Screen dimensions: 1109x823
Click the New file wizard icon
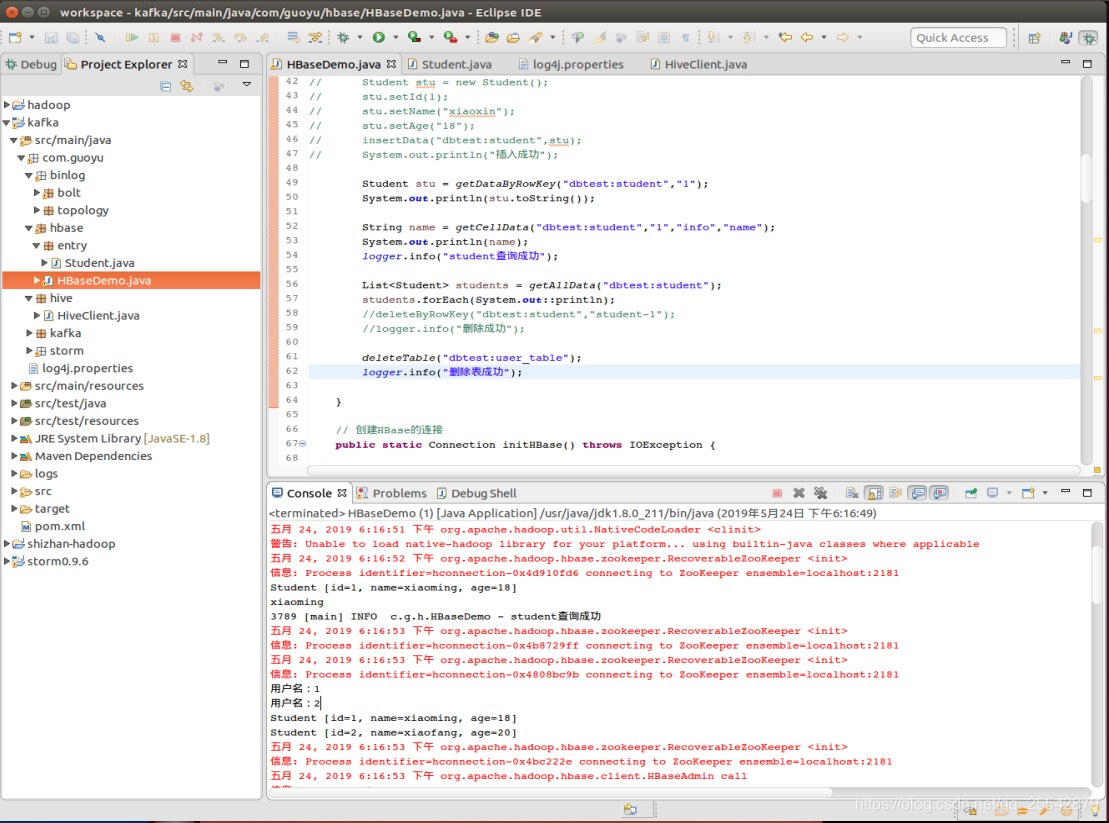click(x=15, y=37)
